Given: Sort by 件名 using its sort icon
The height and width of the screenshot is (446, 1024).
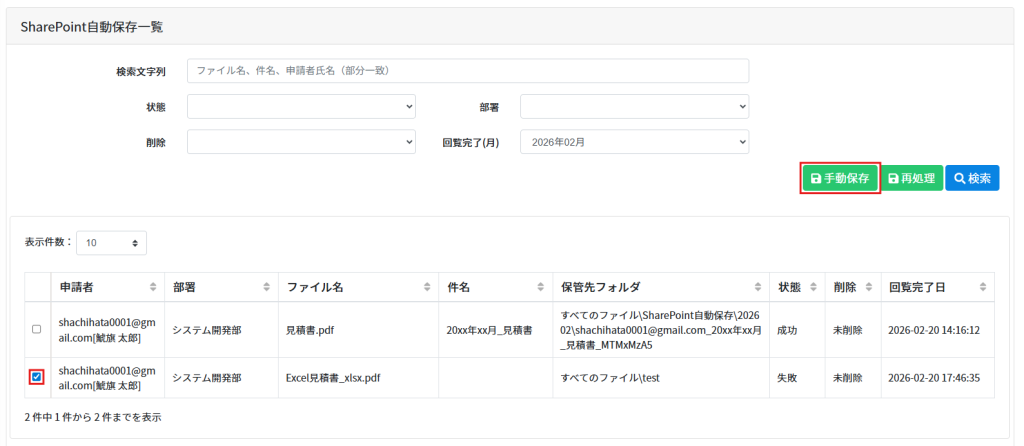Looking at the screenshot, I should 541,287.
